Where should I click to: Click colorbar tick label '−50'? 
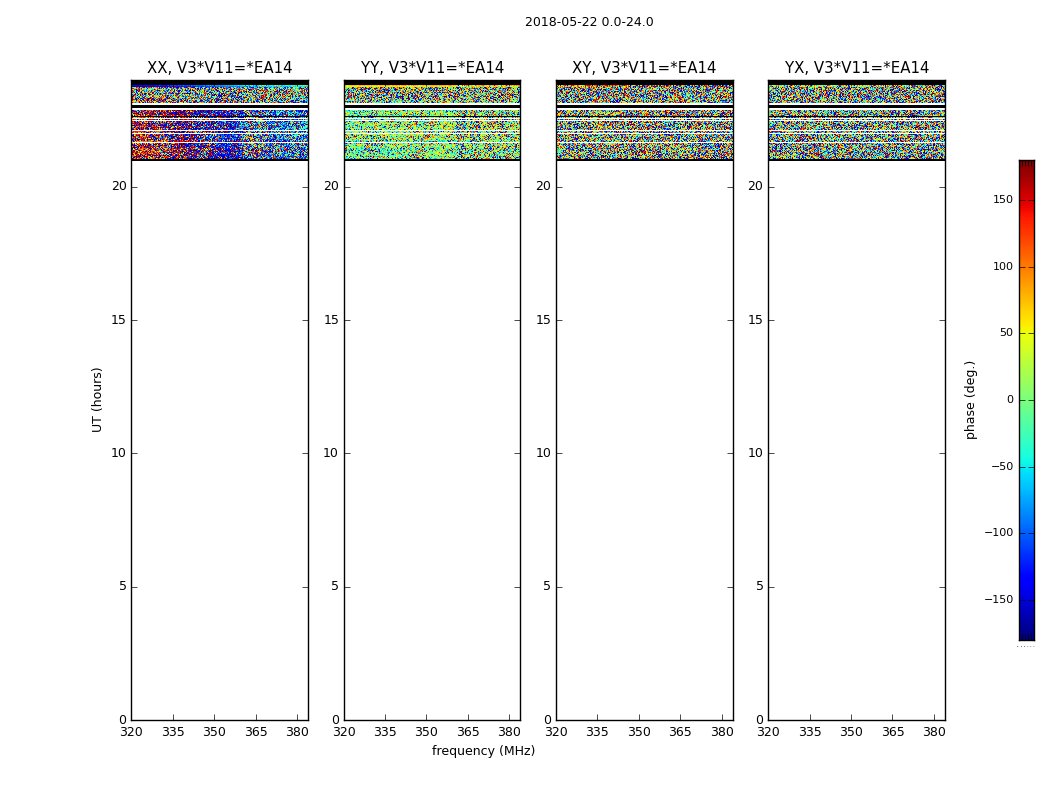point(1002,466)
